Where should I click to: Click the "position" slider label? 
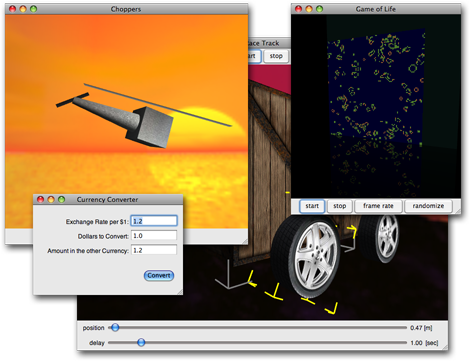(x=94, y=328)
